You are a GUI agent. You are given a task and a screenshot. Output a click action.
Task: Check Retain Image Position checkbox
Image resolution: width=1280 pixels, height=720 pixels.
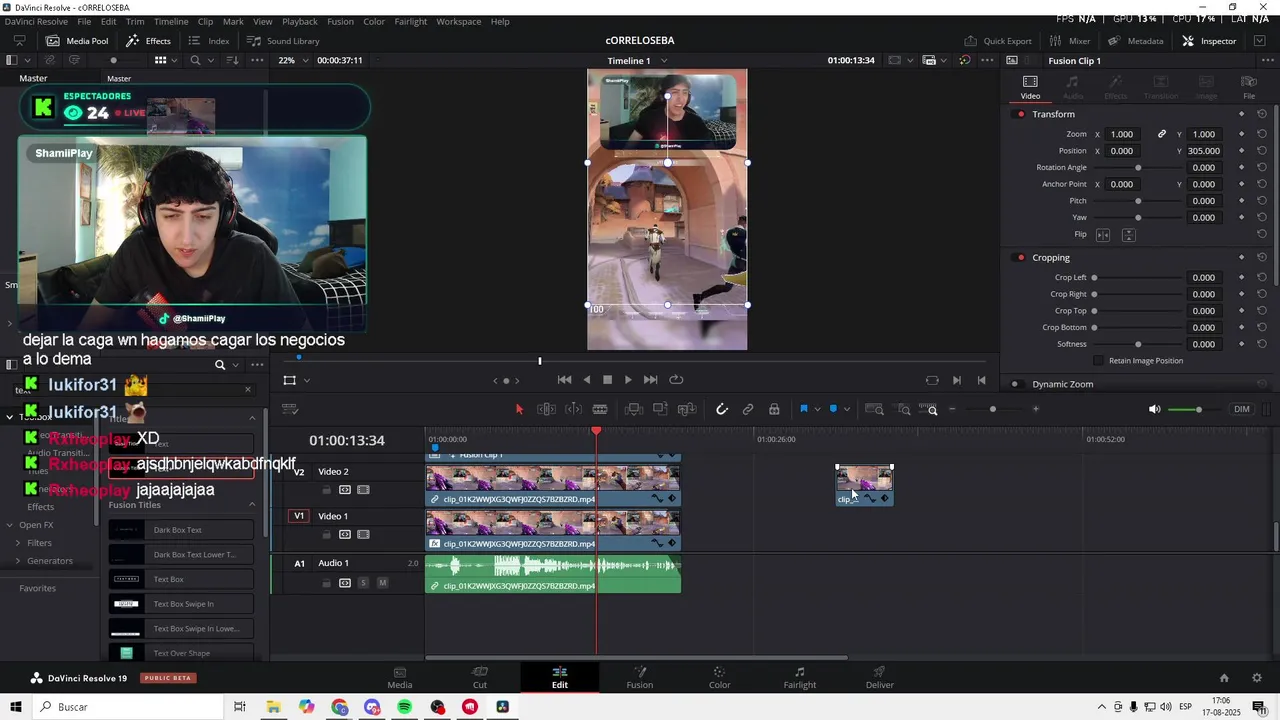tap(1099, 361)
